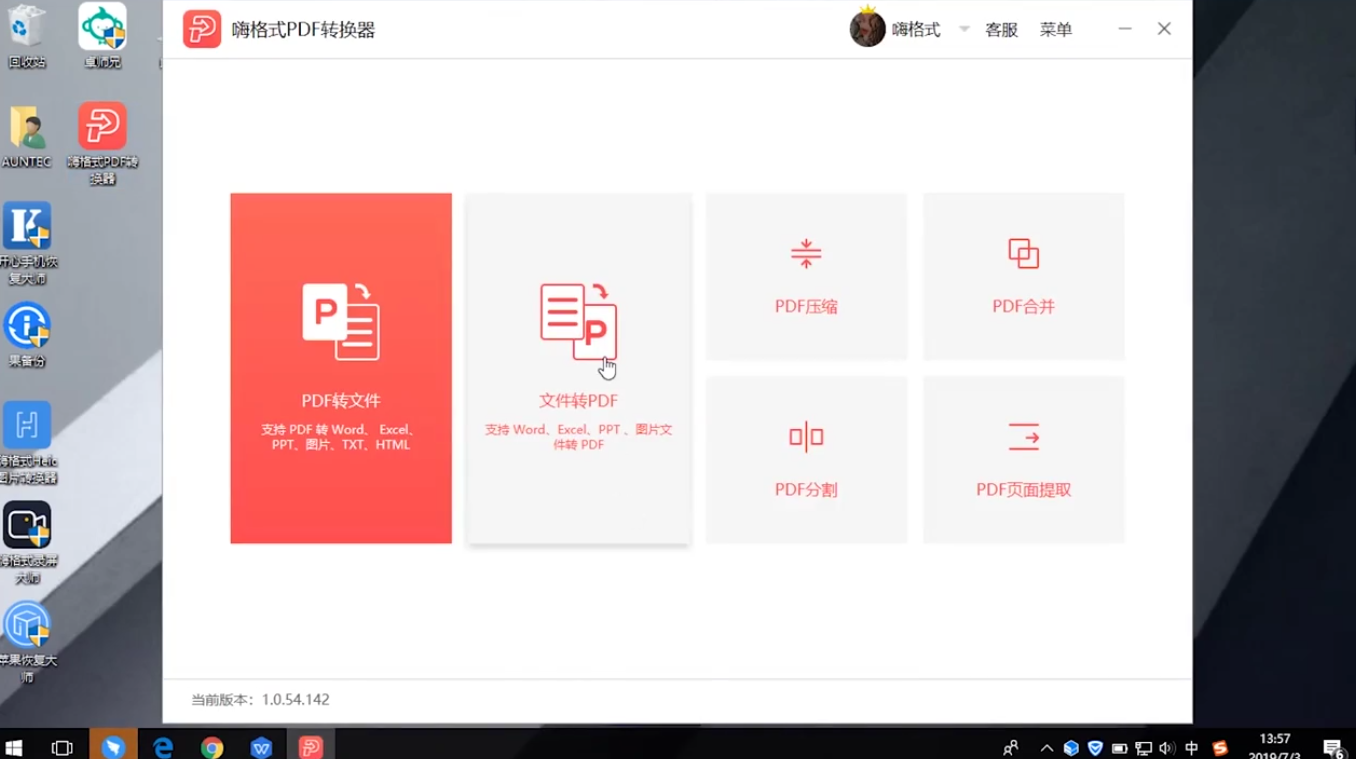This screenshot has height=759, width=1356.
Task: Open the 客服 customer service menu
Action: pyautogui.click(x=1001, y=30)
